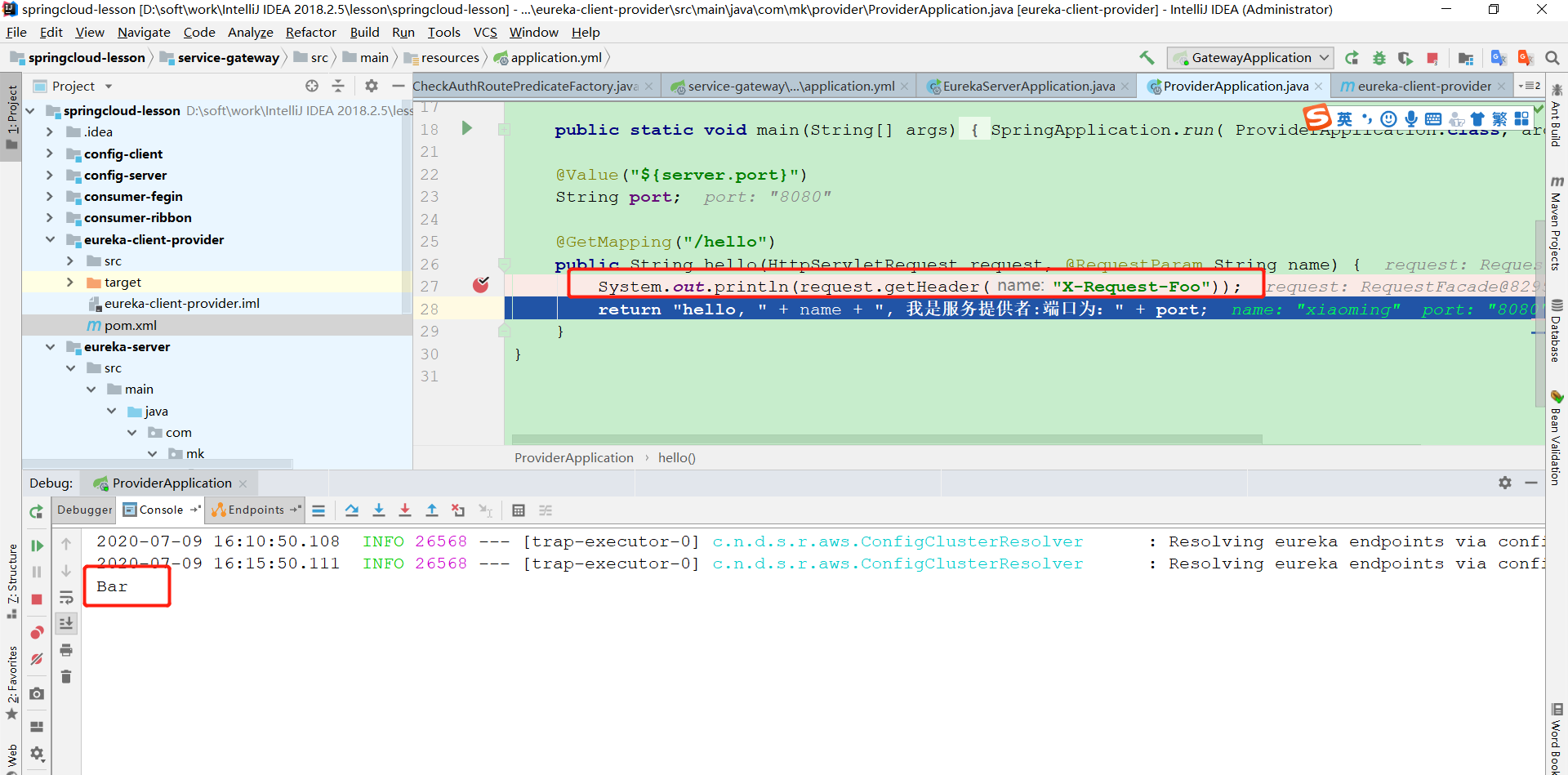
Task: Open the Maven Projects side panel
Action: [x=1557, y=222]
